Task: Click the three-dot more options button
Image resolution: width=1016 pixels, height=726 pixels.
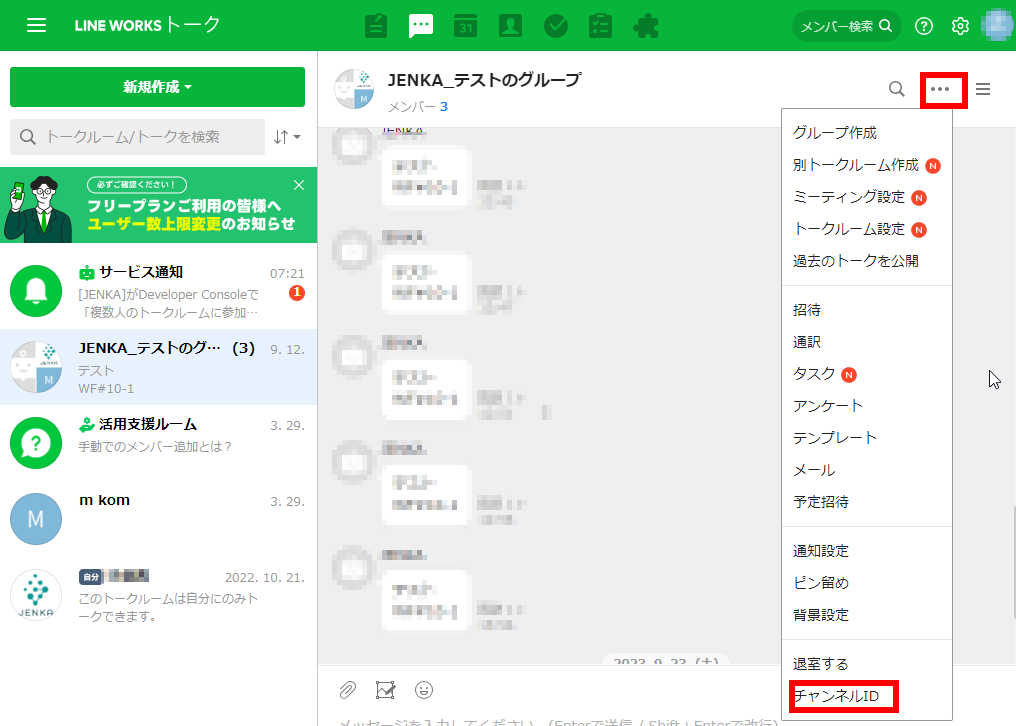Action: point(940,89)
